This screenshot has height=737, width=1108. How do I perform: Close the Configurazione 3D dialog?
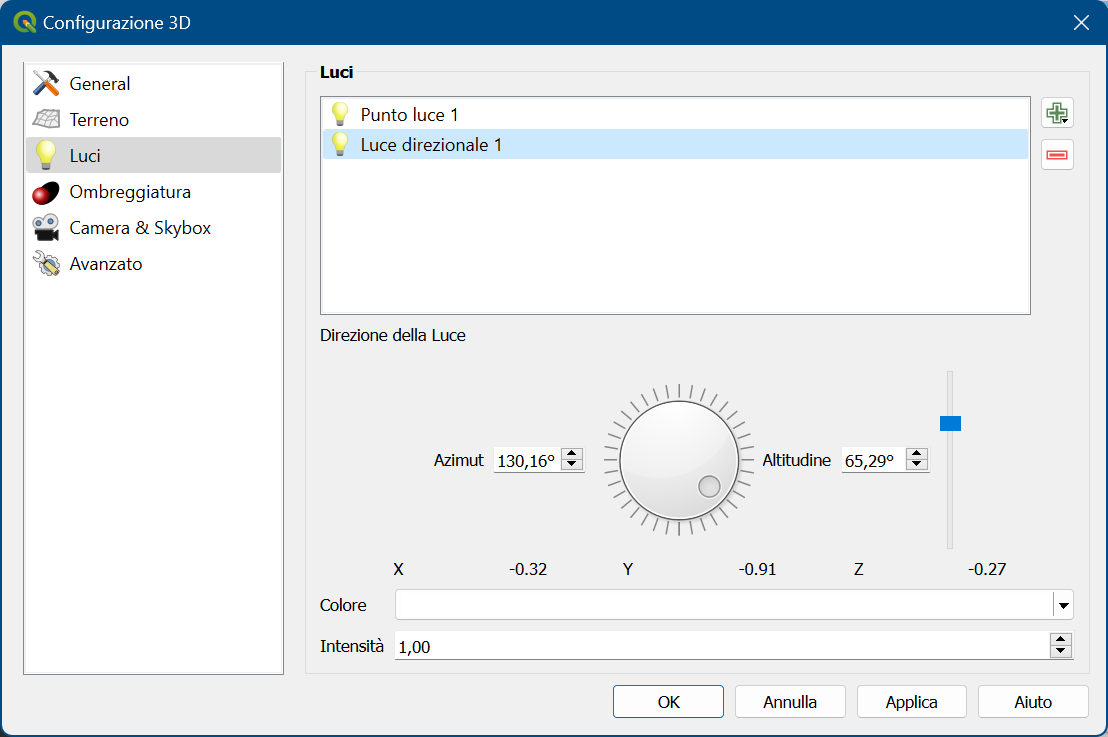1081,23
